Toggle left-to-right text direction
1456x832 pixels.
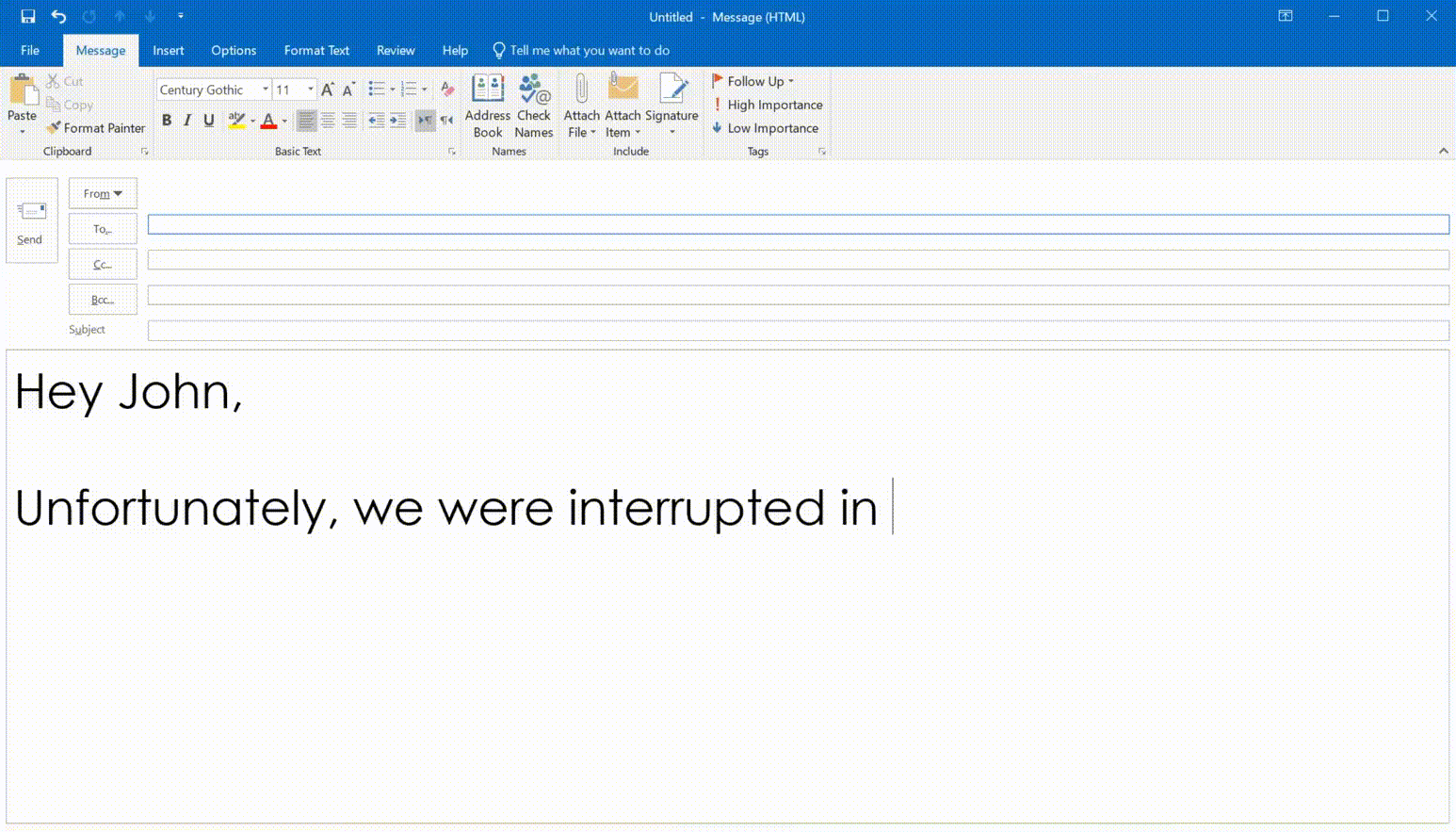click(x=425, y=120)
